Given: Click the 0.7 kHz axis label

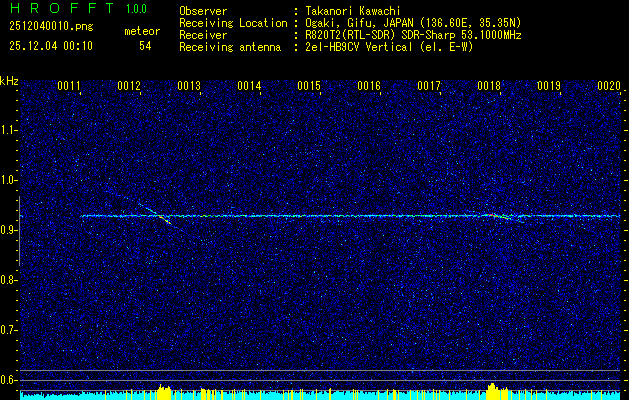Looking at the screenshot, I should [8, 330].
